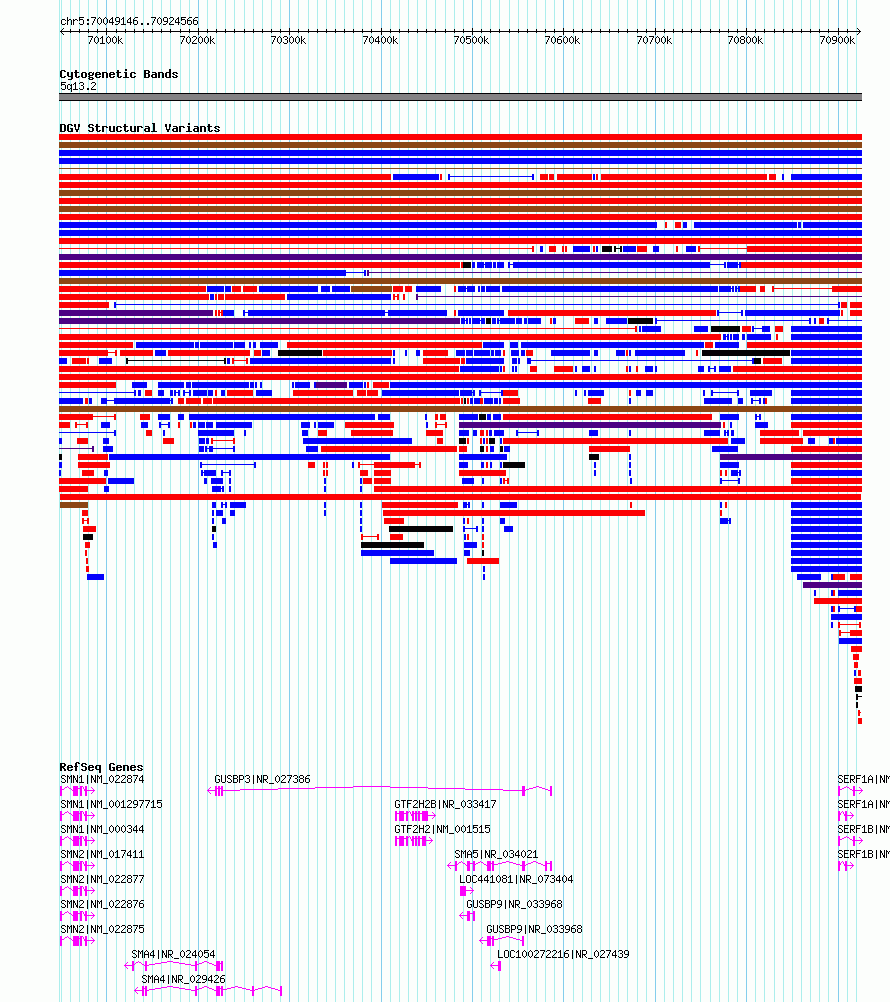
Task: Select the SMN2|NM_017411 gene glyph
Action: [77, 866]
